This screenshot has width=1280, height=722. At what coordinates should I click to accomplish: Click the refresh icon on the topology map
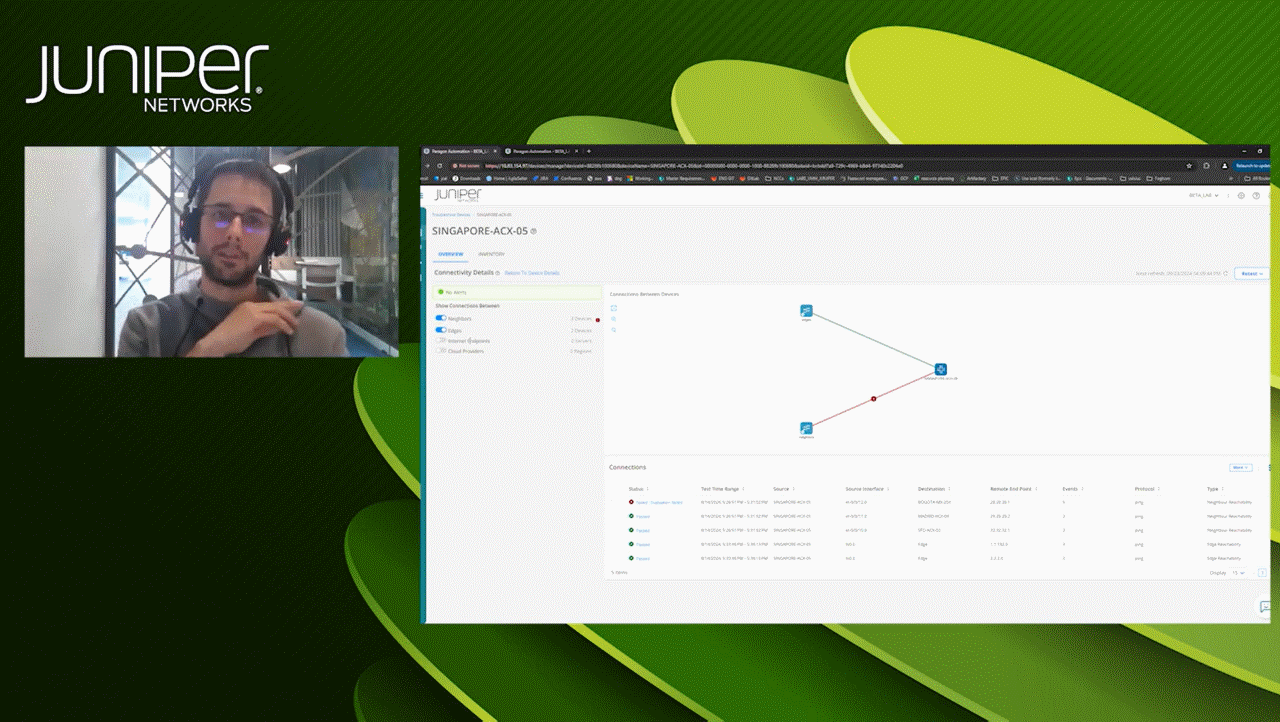point(612,308)
